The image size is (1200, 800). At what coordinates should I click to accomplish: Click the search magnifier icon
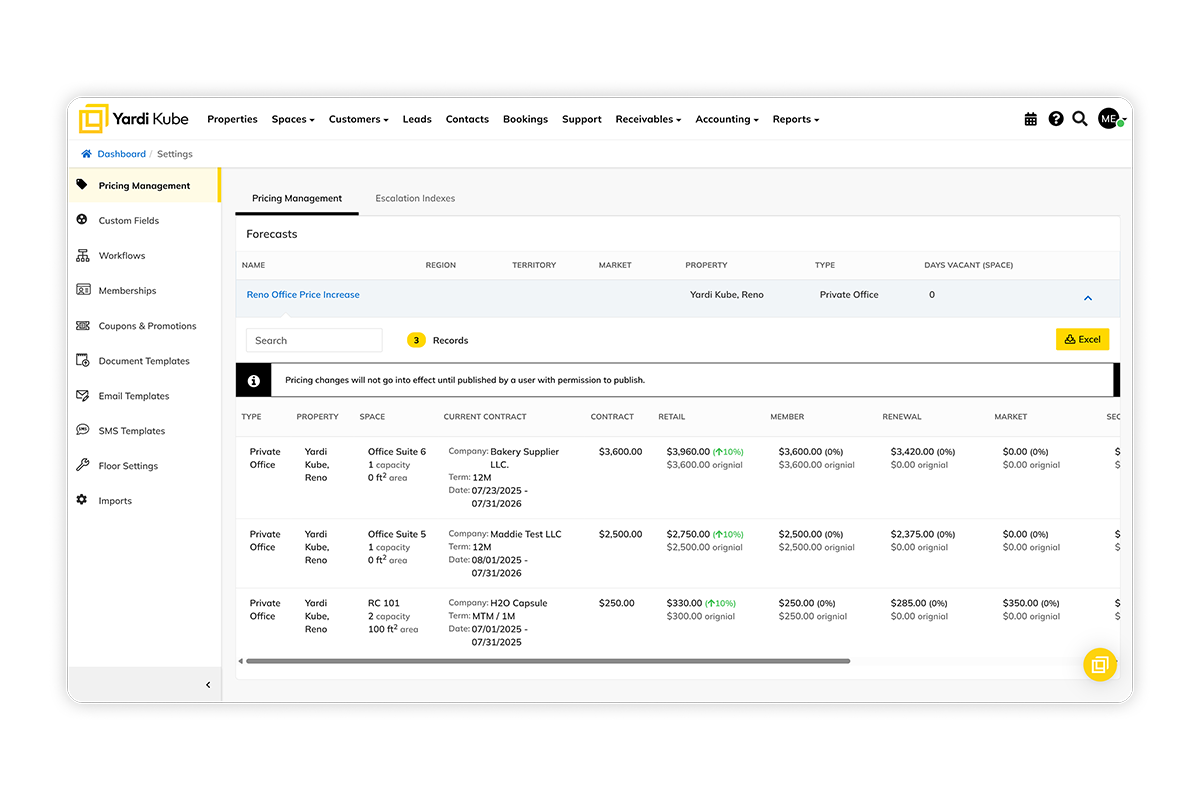[x=1080, y=119]
